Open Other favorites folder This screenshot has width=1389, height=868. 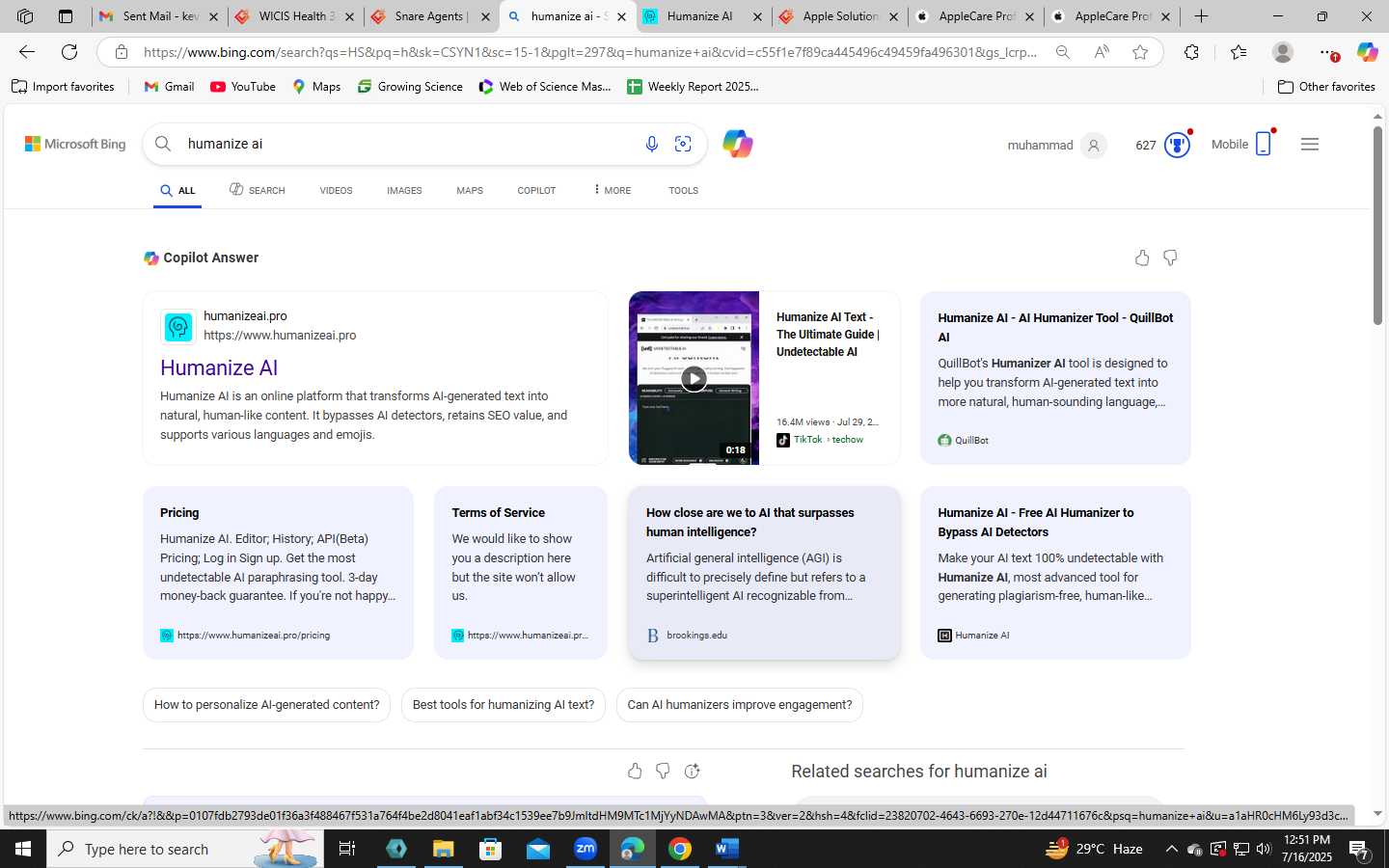1326,87
